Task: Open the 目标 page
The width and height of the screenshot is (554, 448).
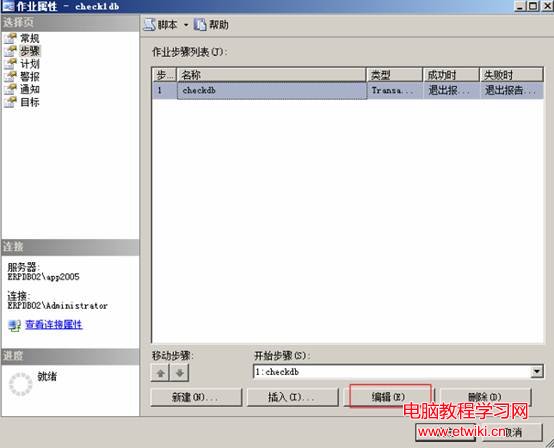Action: [30, 102]
